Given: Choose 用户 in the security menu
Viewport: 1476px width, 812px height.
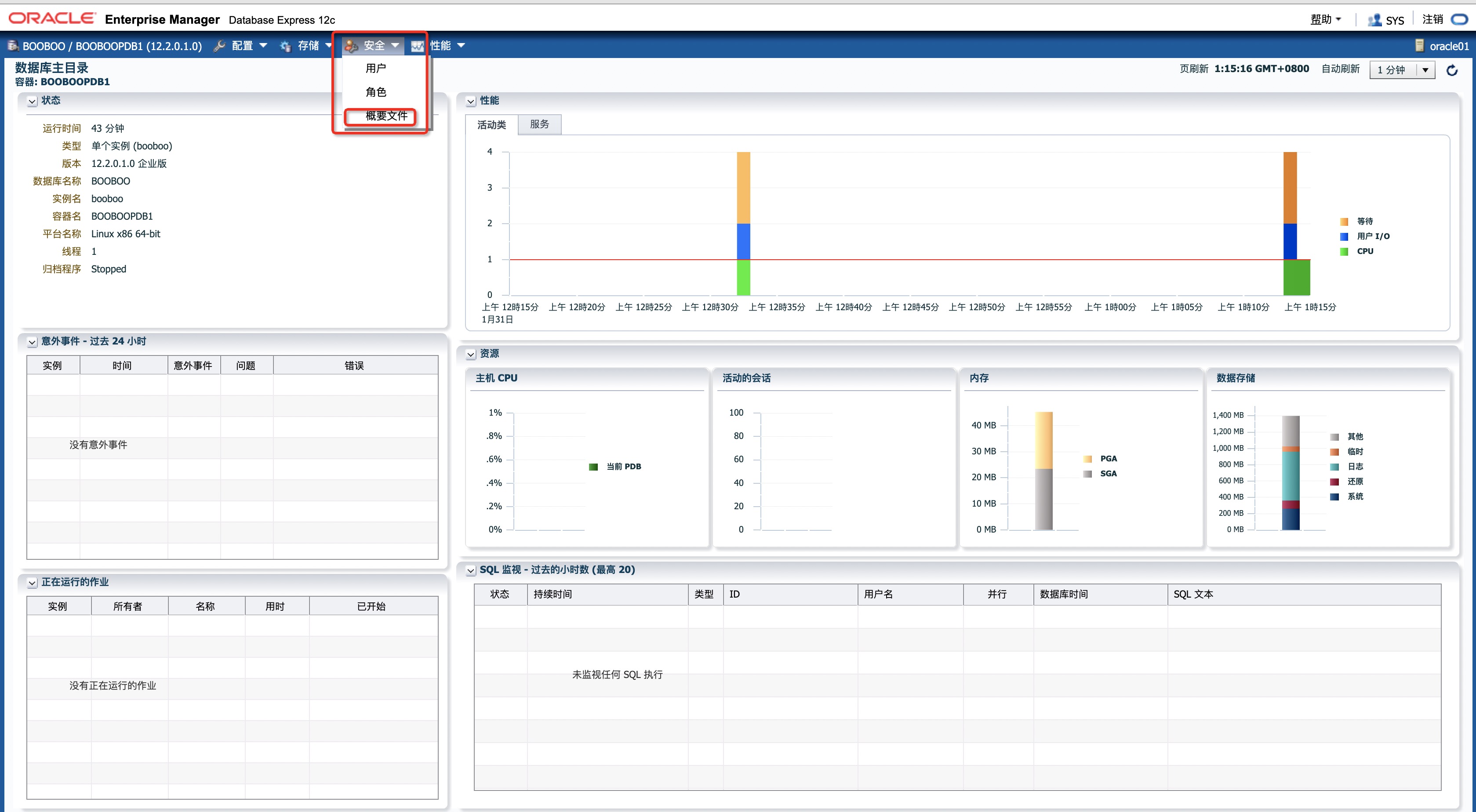Looking at the screenshot, I should [x=376, y=68].
